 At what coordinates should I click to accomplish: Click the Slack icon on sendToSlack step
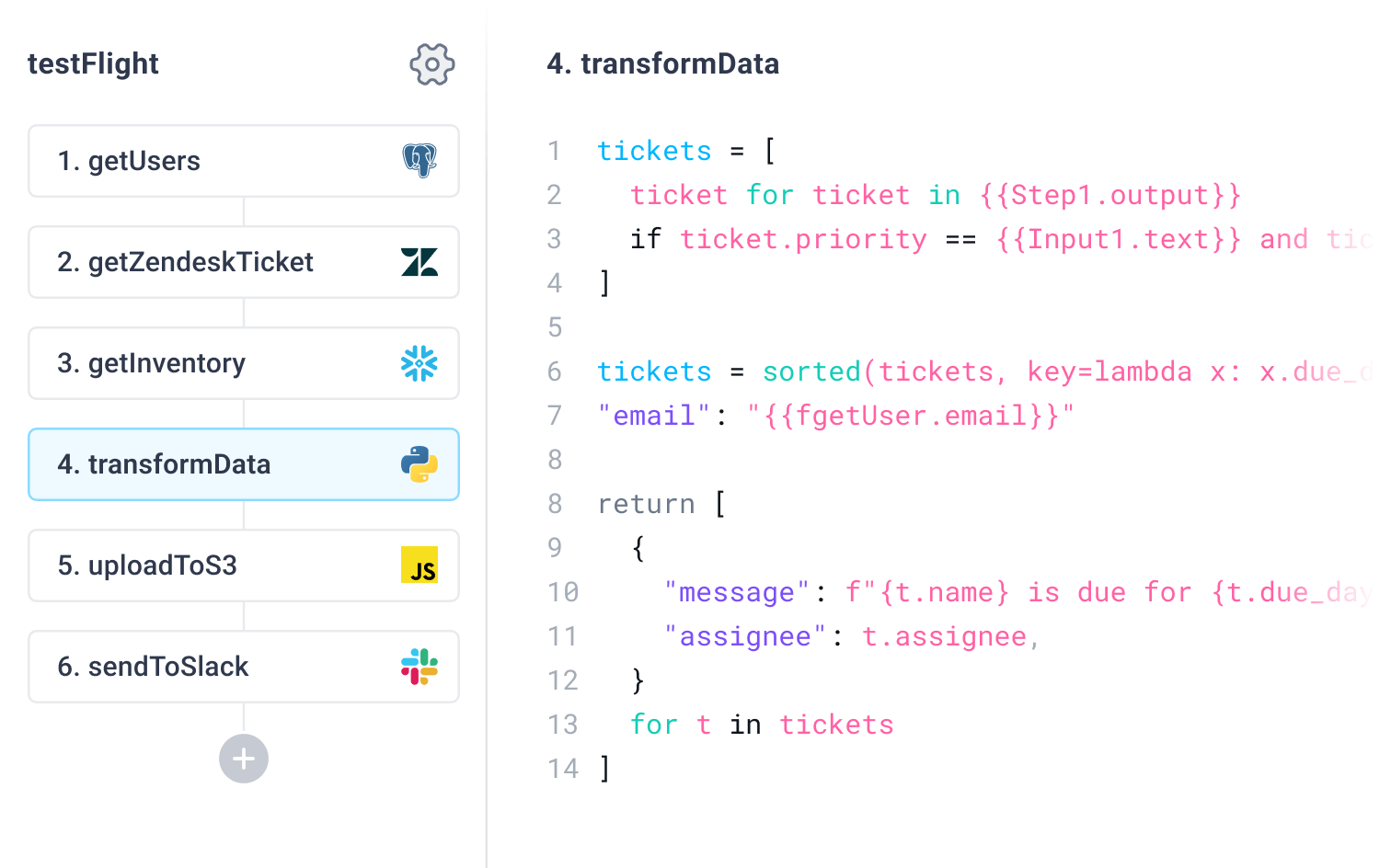coord(421,667)
